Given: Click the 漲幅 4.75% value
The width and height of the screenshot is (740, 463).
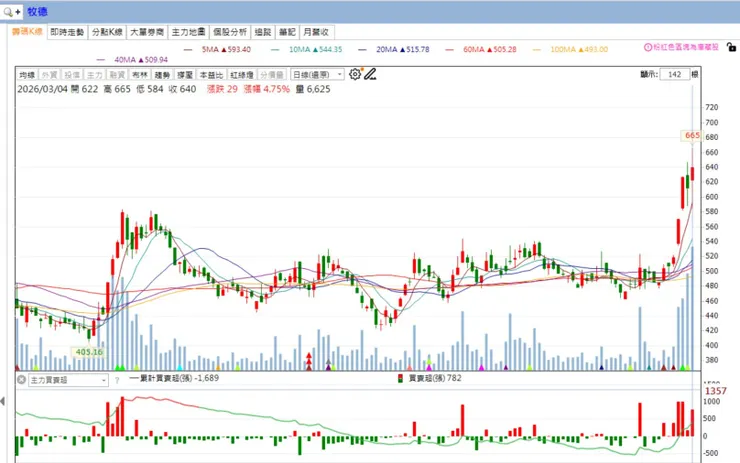Looking at the screenshot, I should [267, 89].
